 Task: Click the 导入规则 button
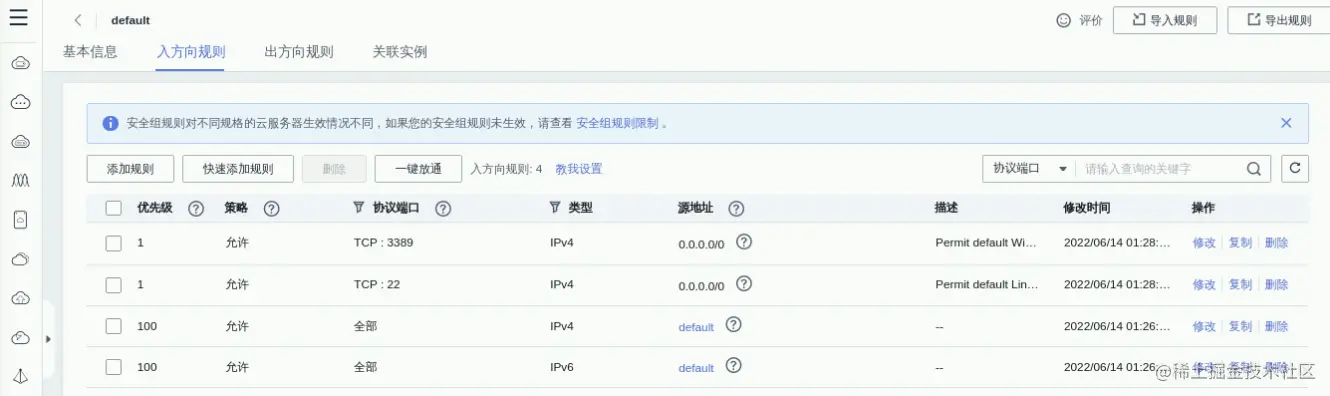pos(1165,20)
